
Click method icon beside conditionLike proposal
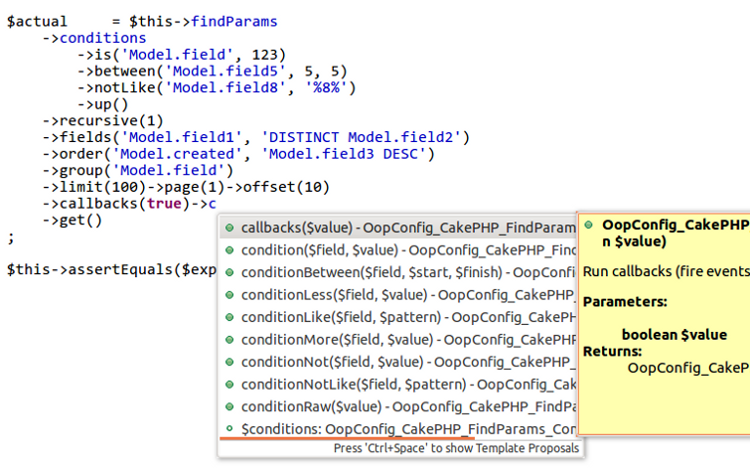pos(230,317)
